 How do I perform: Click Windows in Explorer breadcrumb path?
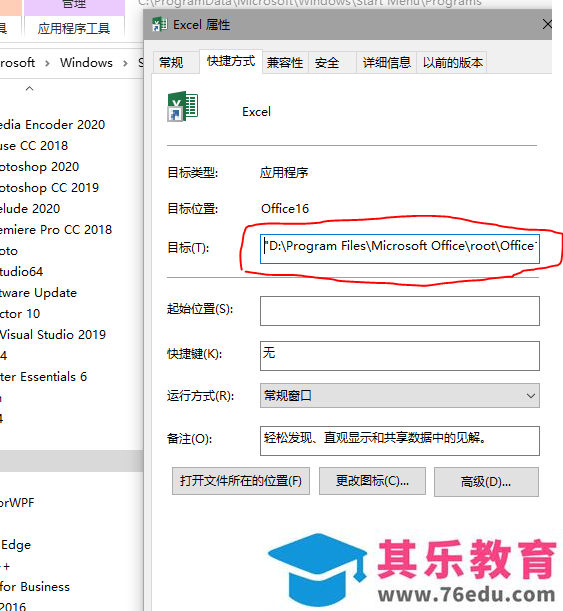pos(86,63)
